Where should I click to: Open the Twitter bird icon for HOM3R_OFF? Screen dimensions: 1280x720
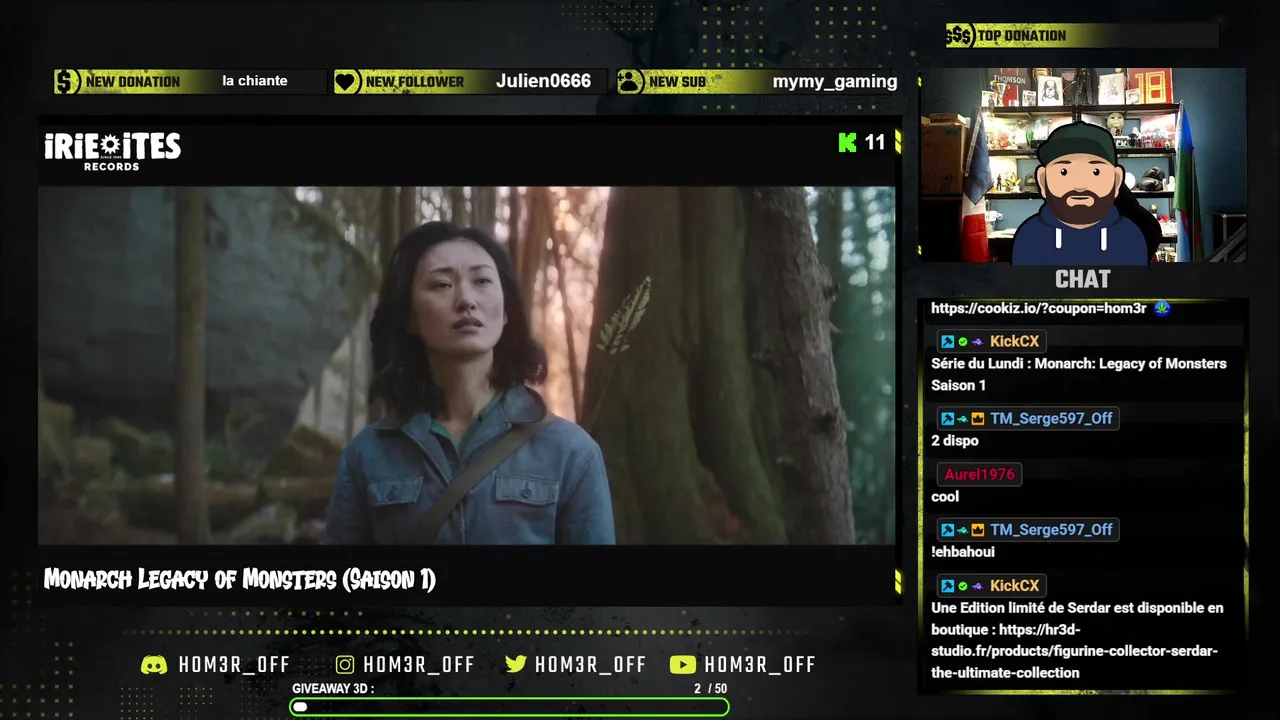[516, 665]
